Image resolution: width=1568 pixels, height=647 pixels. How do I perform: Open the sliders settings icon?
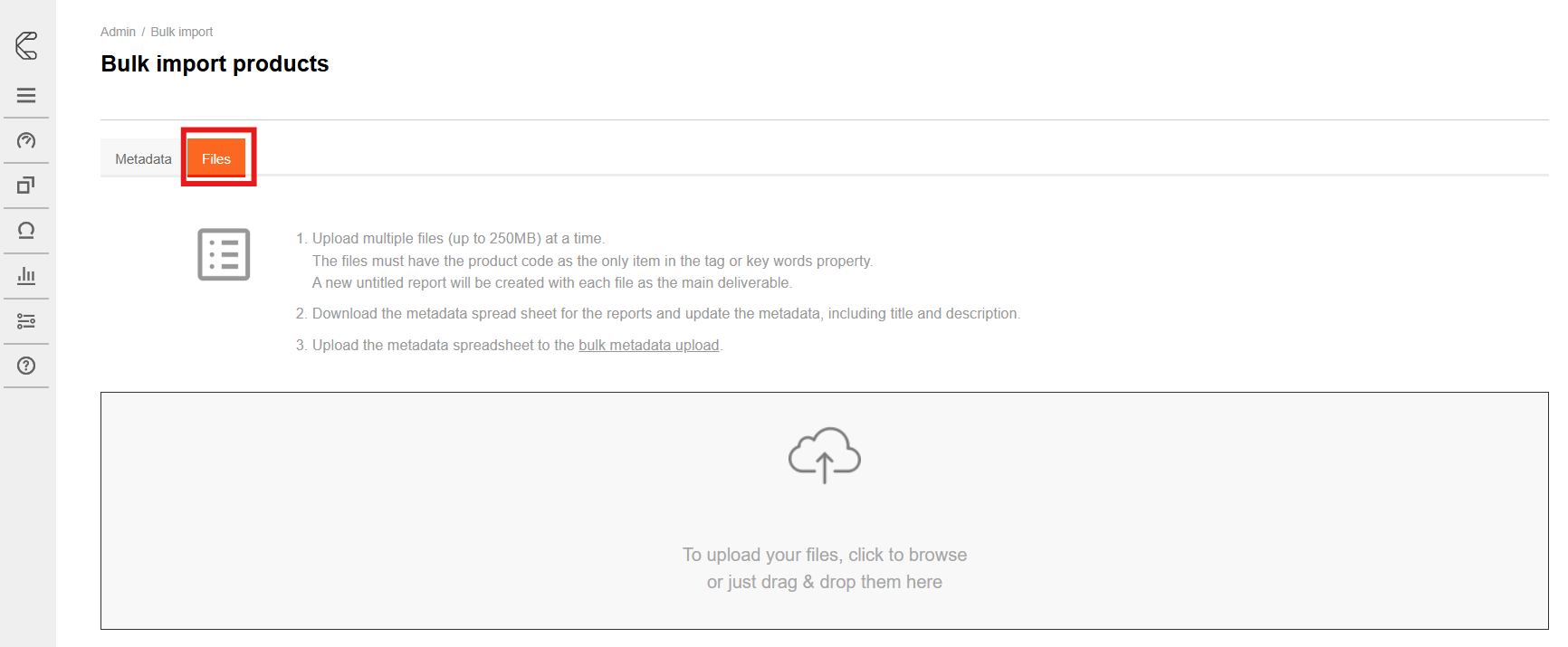point(26,321)
